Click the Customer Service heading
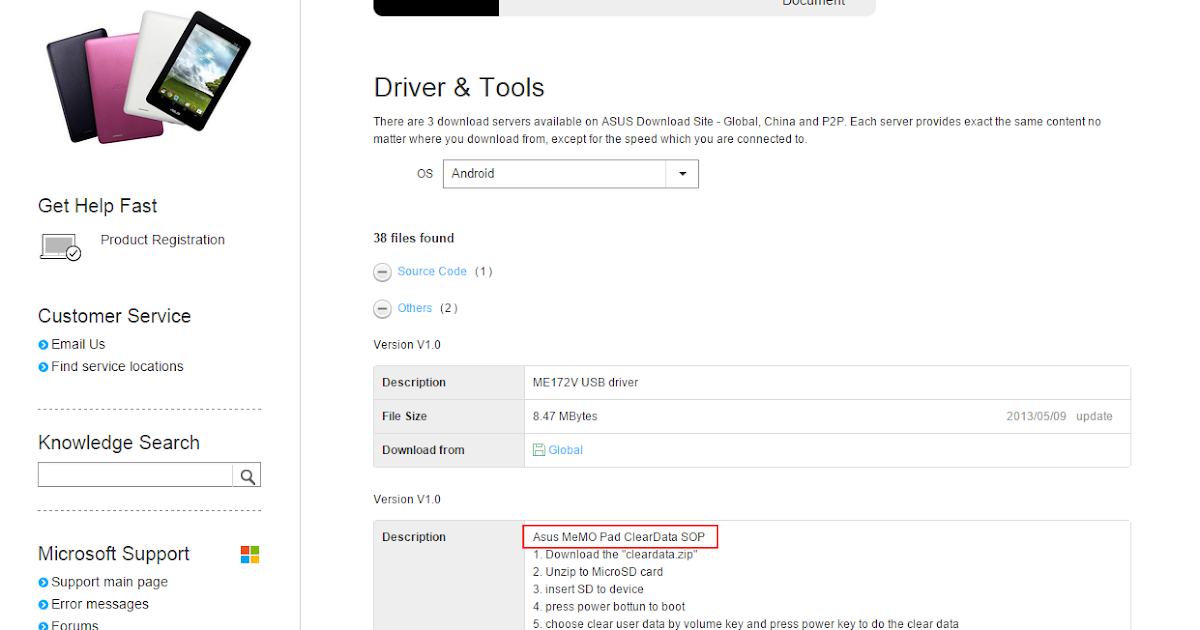The image size is (1200, 630). pos(114,316)
